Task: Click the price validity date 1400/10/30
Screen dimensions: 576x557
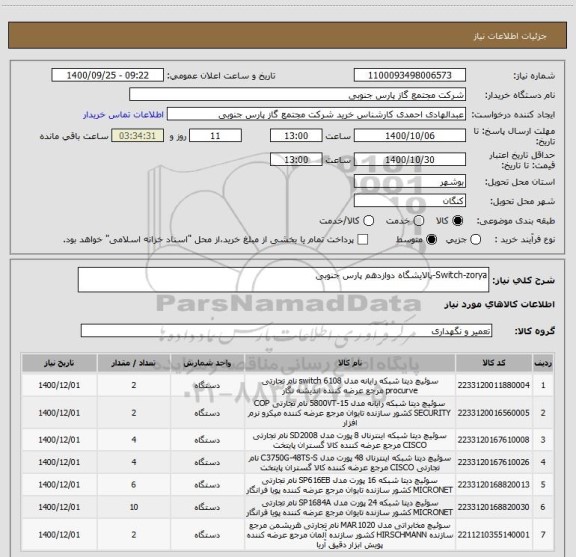Action: click(410, 159)
